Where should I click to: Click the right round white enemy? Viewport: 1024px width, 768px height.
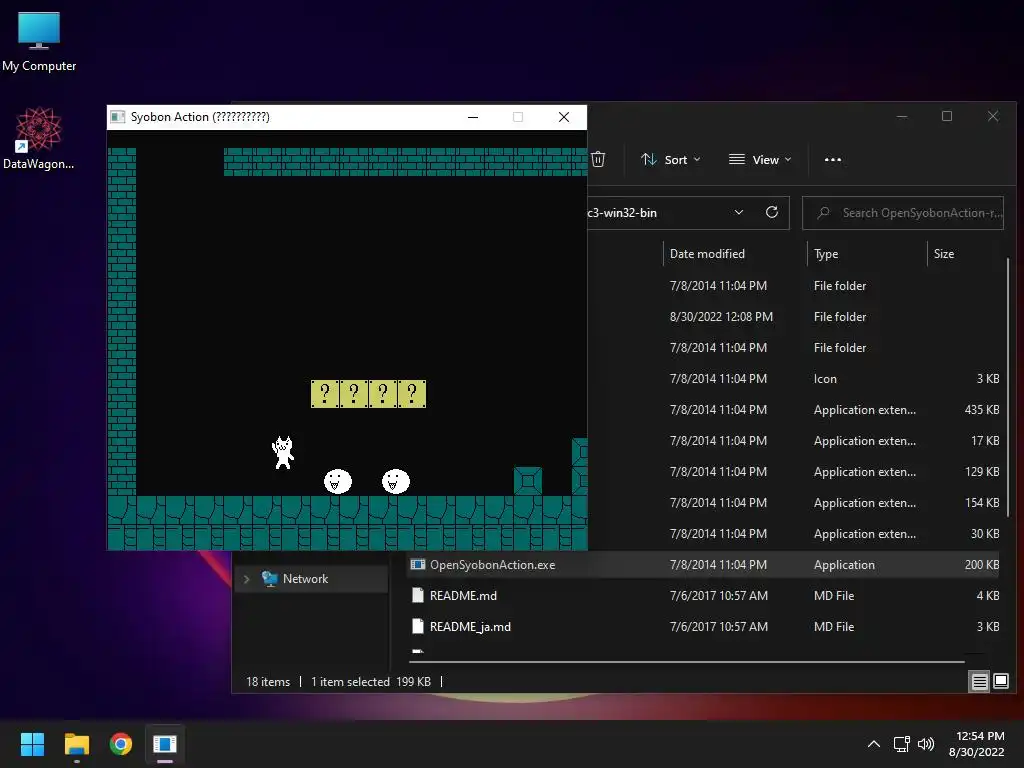396,481
